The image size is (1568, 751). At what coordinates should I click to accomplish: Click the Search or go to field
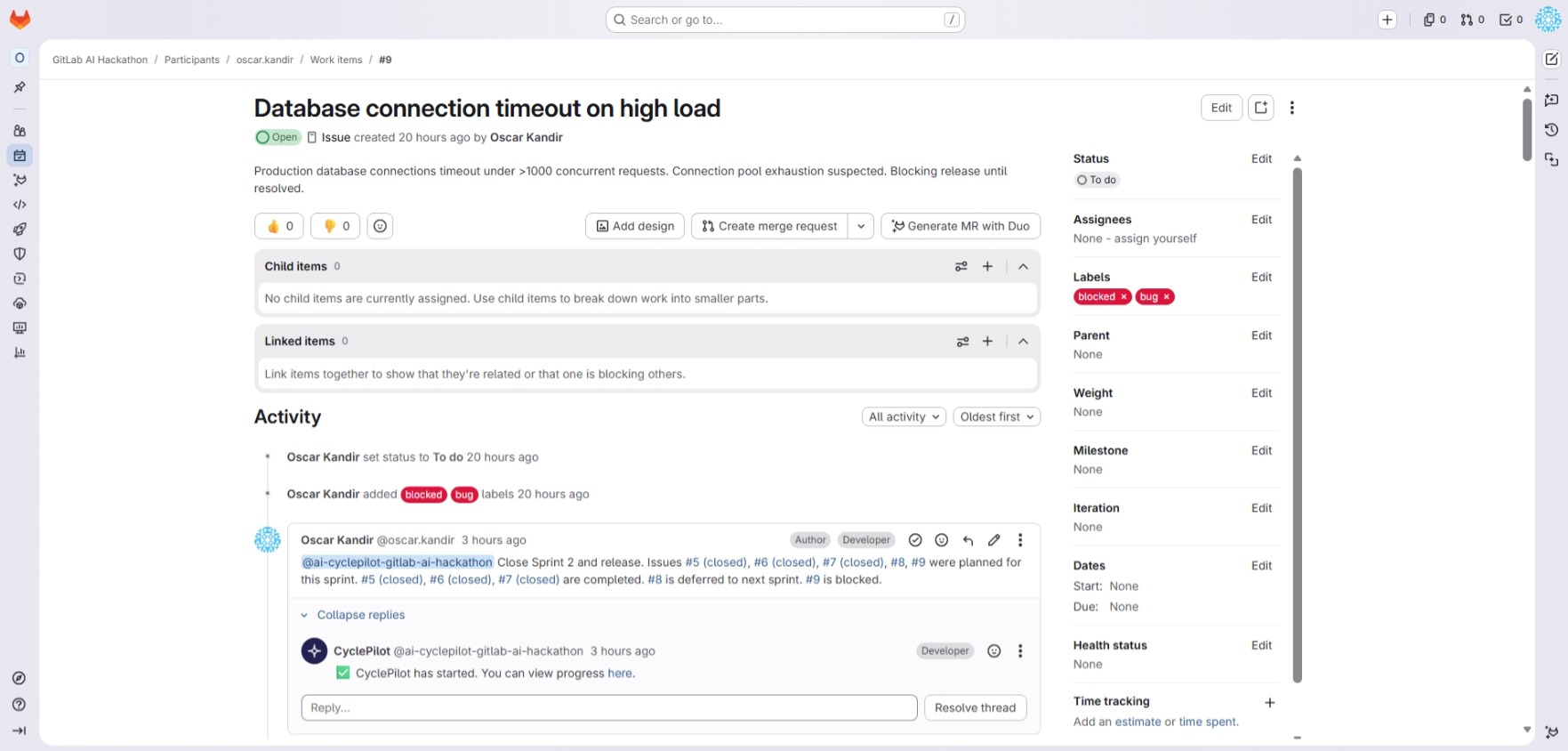click(x=785, y=20)
